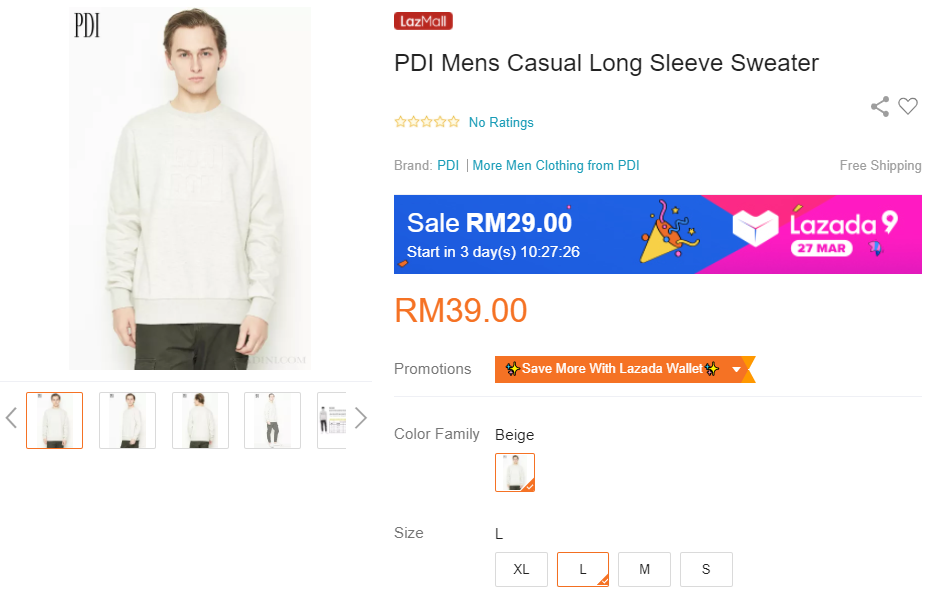This screenshot has width=932, height=599.
Task: Select size XL
Action: (521, 569)
